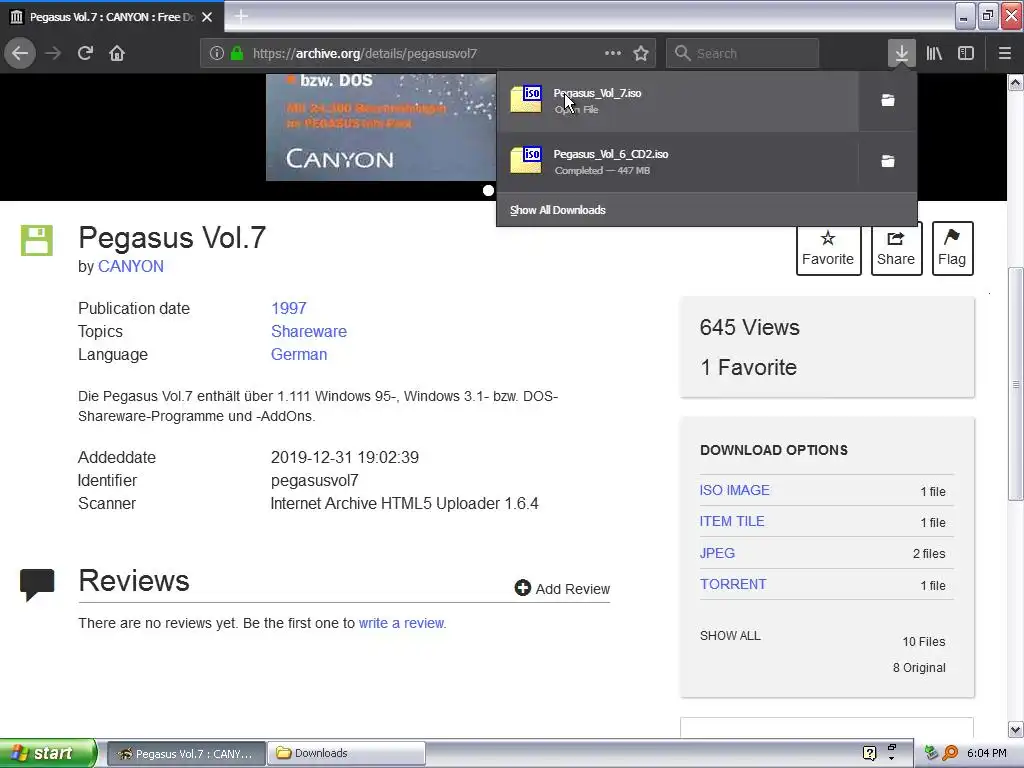The image size is (1024, 768).
Task: Open the Windows start menu
Action: pos(48,753)
